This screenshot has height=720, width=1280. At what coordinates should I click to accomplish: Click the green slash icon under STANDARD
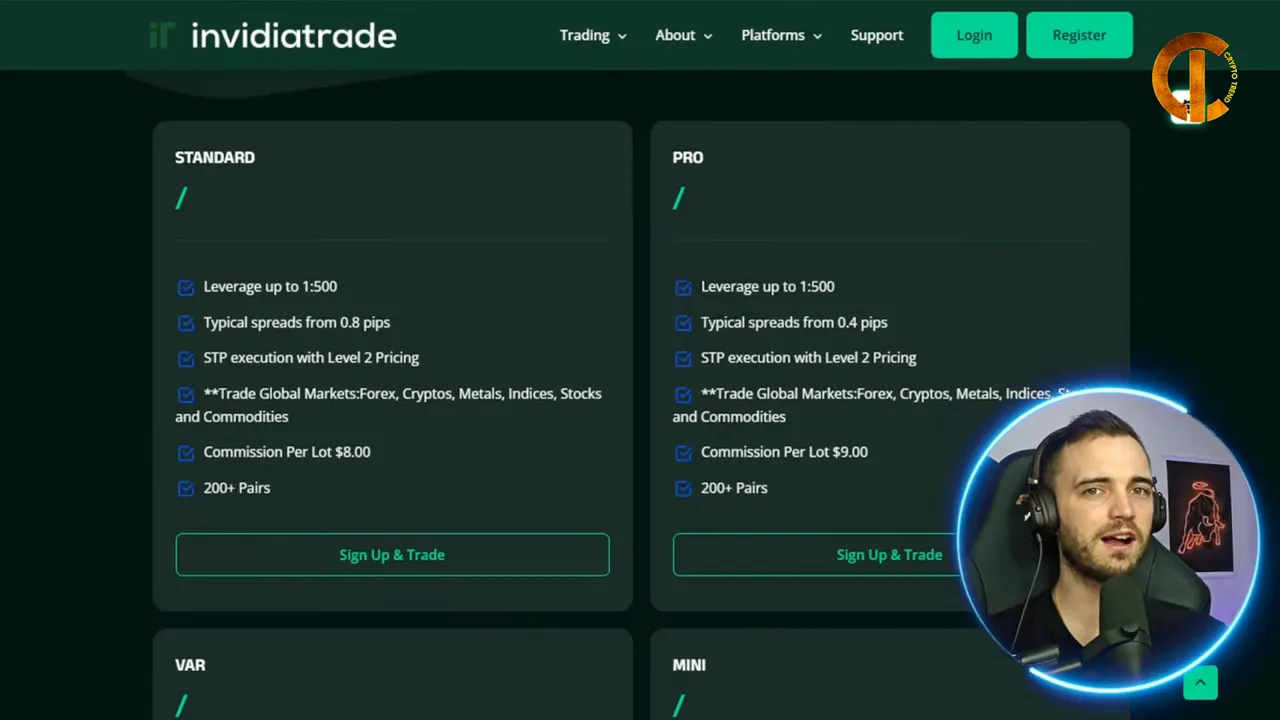click(x=181, y=198)
